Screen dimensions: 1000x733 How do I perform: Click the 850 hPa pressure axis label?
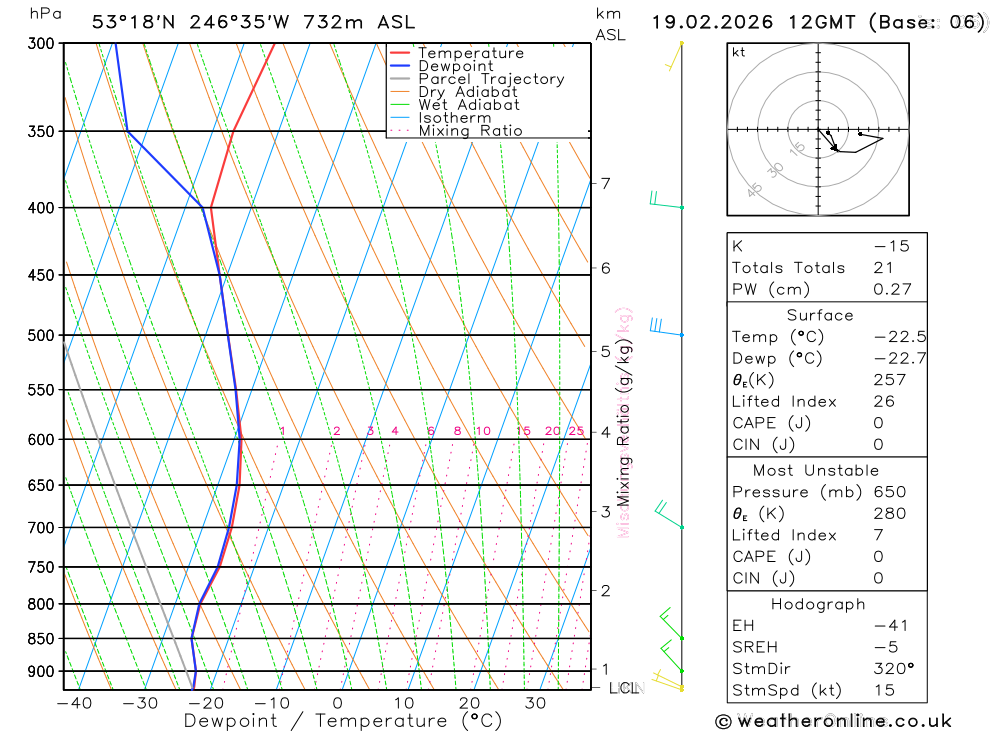(x=41, y=639)
